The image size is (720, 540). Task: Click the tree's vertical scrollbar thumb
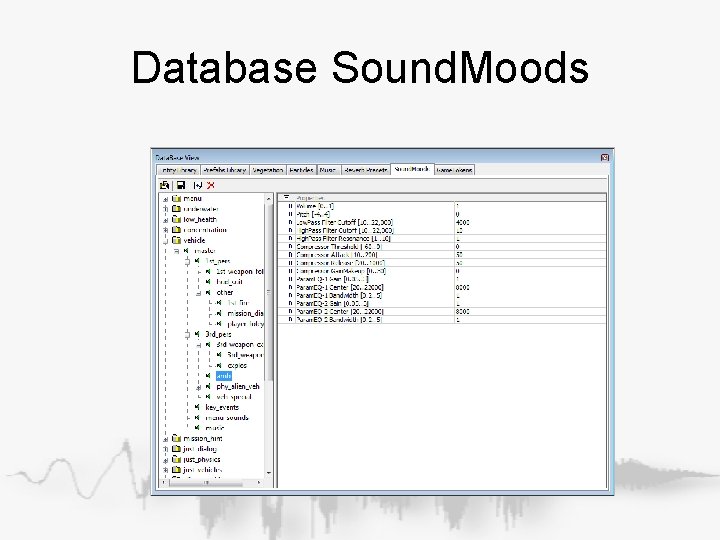click(269, 292)
